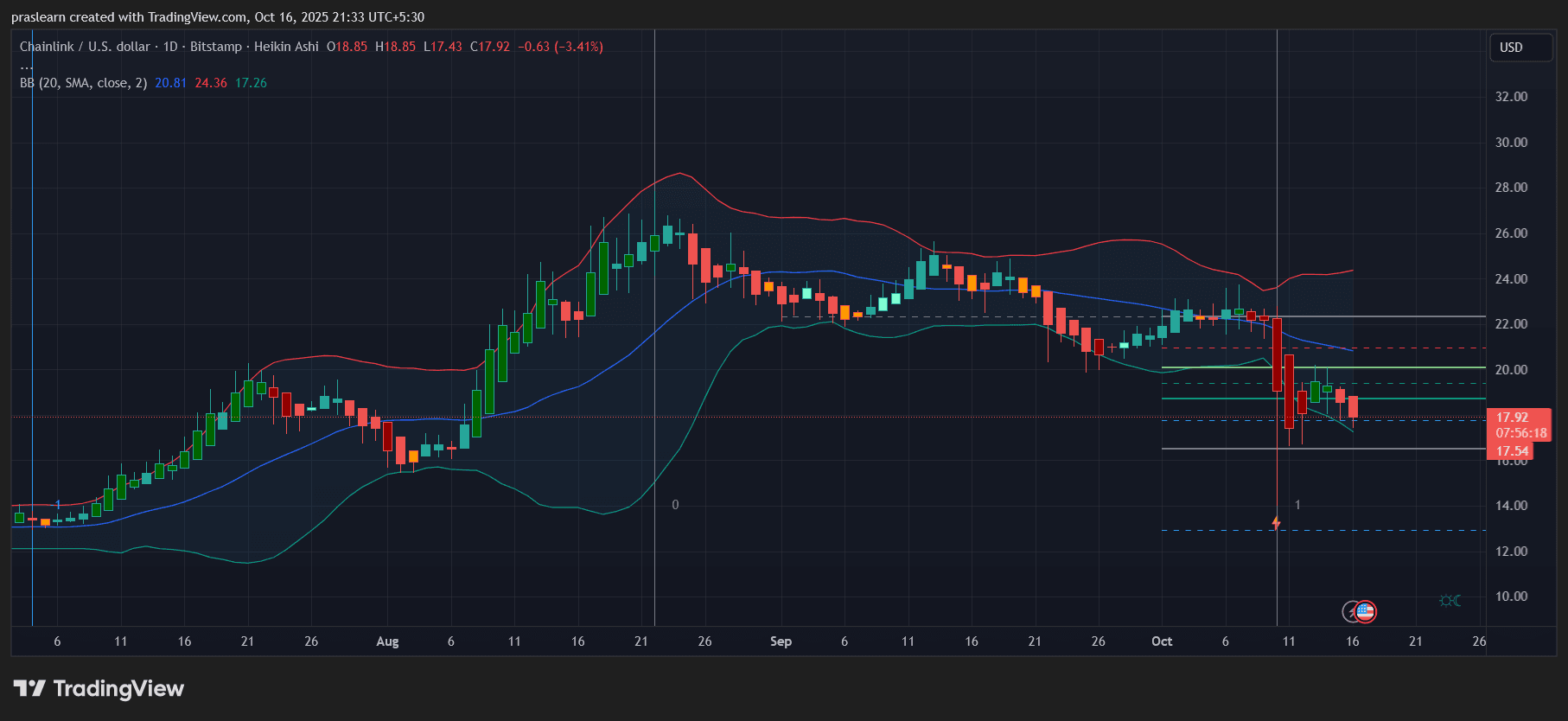Click the red lightning bolt marker on chart
This screenshot has height=721, width=1568.
pyautogui.click(x=1276, y=523)
